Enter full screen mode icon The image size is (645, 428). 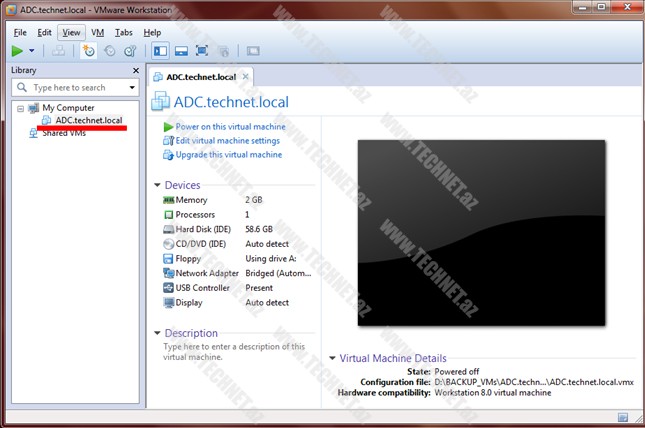[x=202, y=51]
